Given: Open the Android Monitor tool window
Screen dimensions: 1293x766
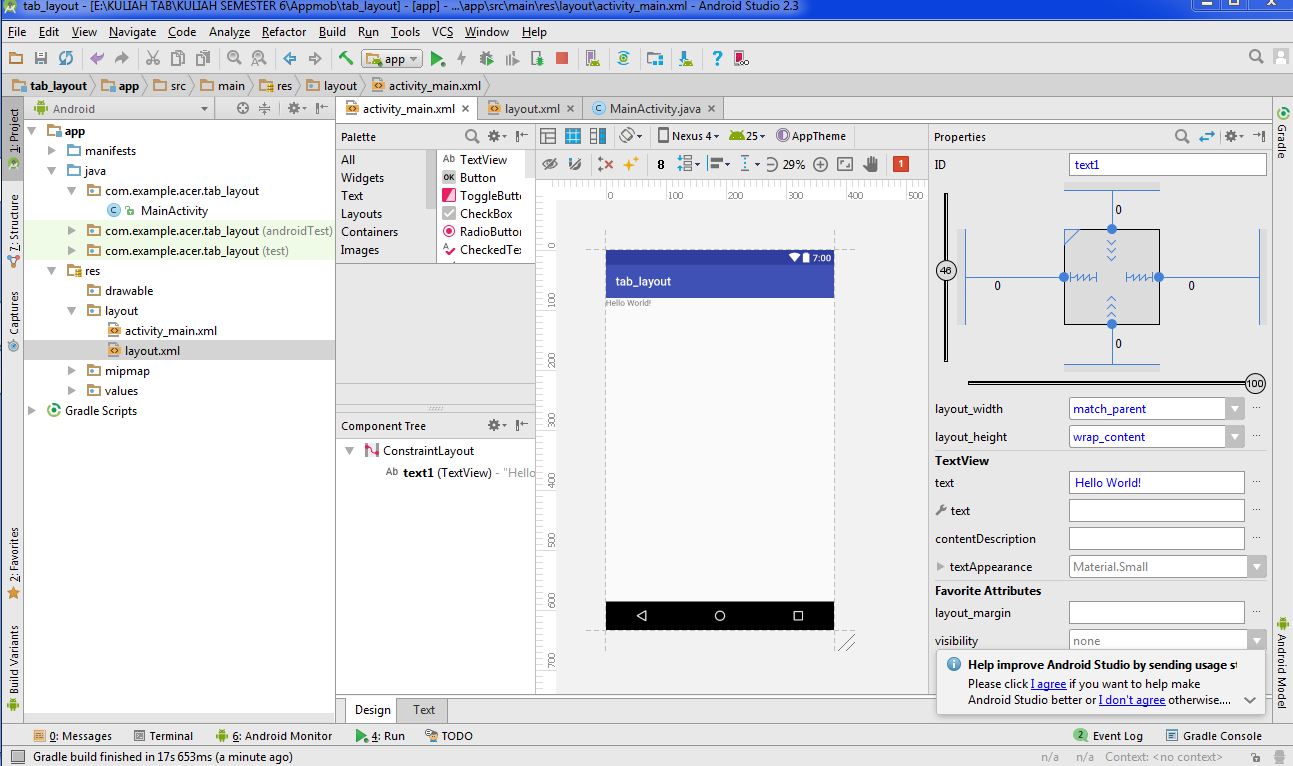Looking at the screenshot, I should click(x=272, y=736).
